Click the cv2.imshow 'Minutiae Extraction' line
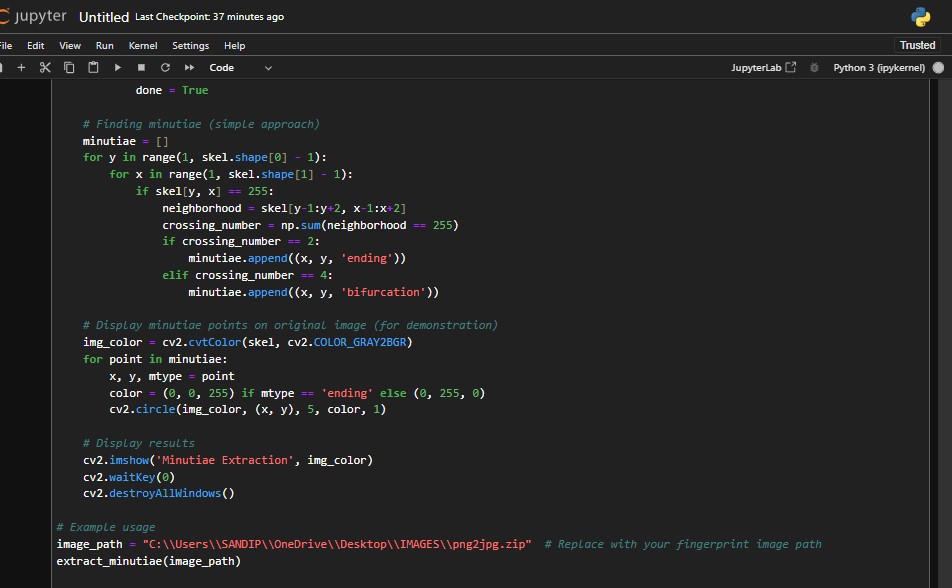952x588 pixels. (x=228, y=460)
